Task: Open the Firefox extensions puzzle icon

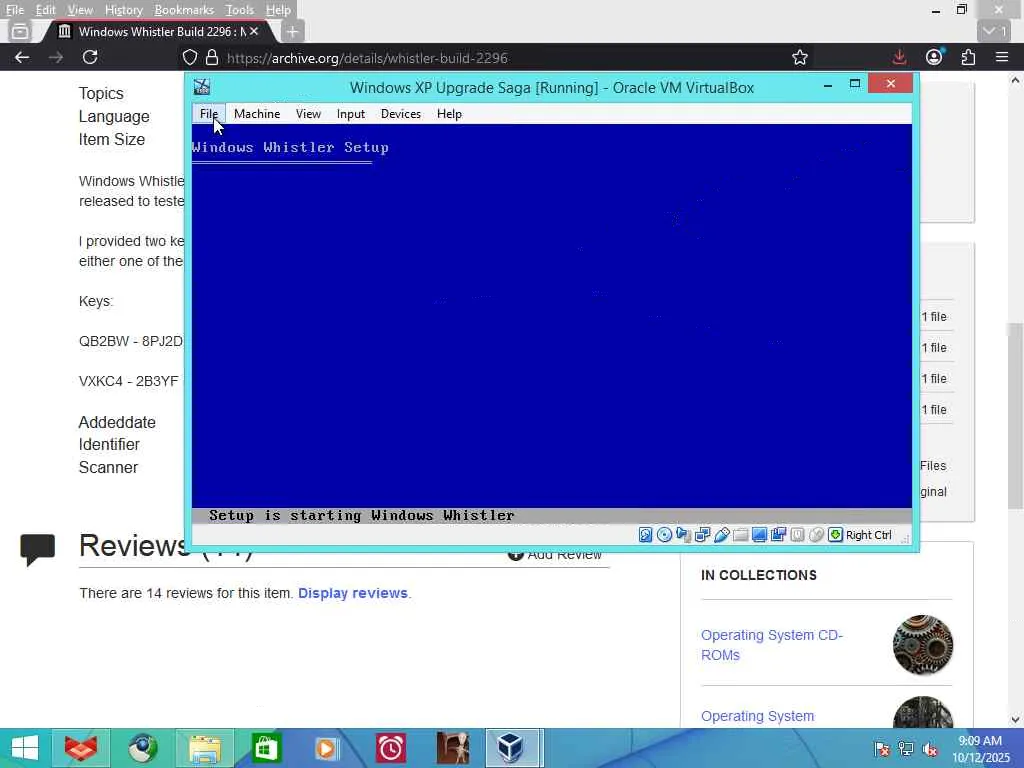Action: point(968,57)
